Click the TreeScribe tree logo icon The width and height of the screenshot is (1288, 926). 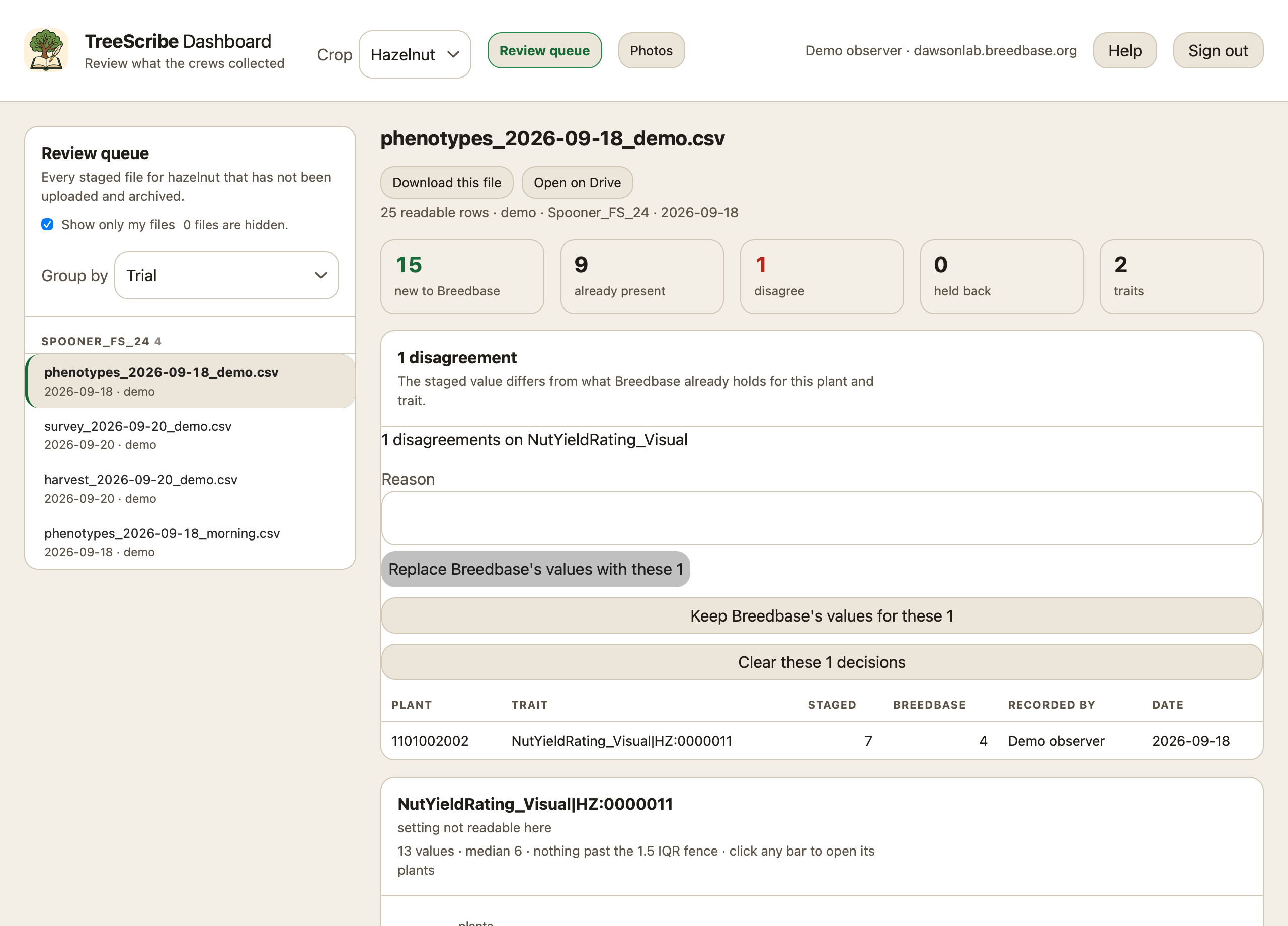click(46, 50)
